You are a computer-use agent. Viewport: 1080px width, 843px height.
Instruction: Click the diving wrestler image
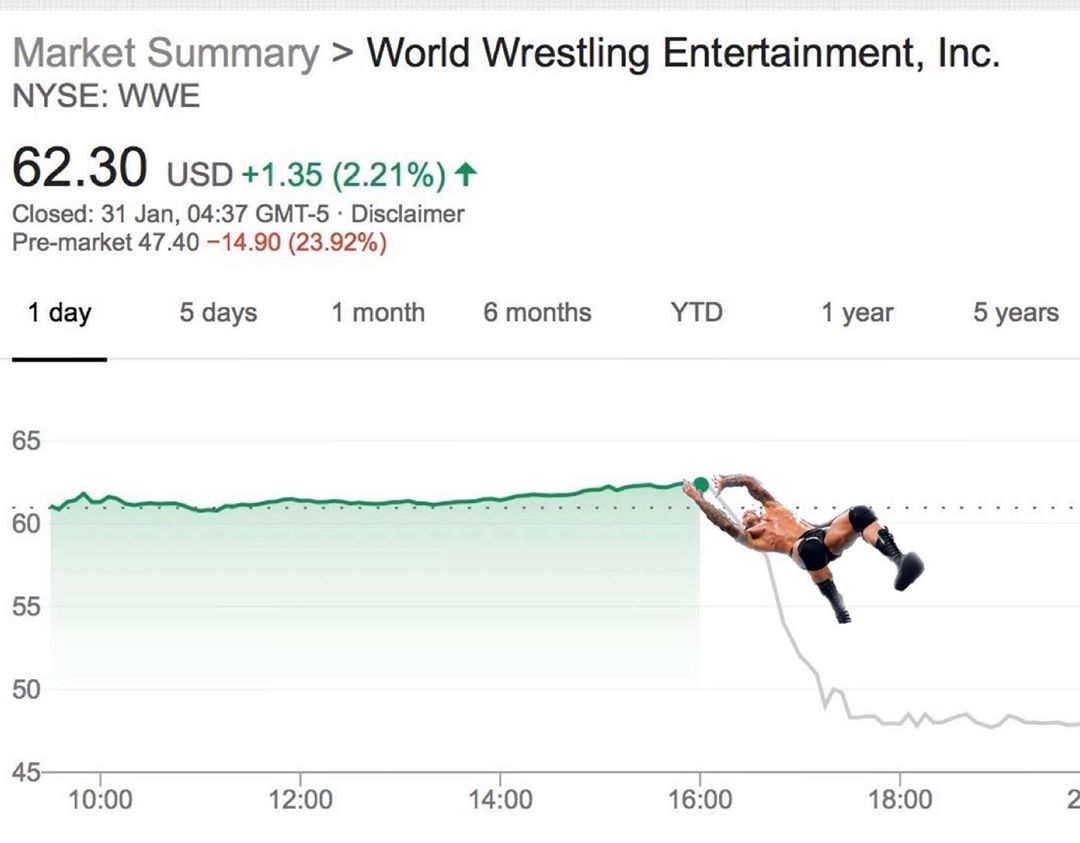(x=810, y=540)
